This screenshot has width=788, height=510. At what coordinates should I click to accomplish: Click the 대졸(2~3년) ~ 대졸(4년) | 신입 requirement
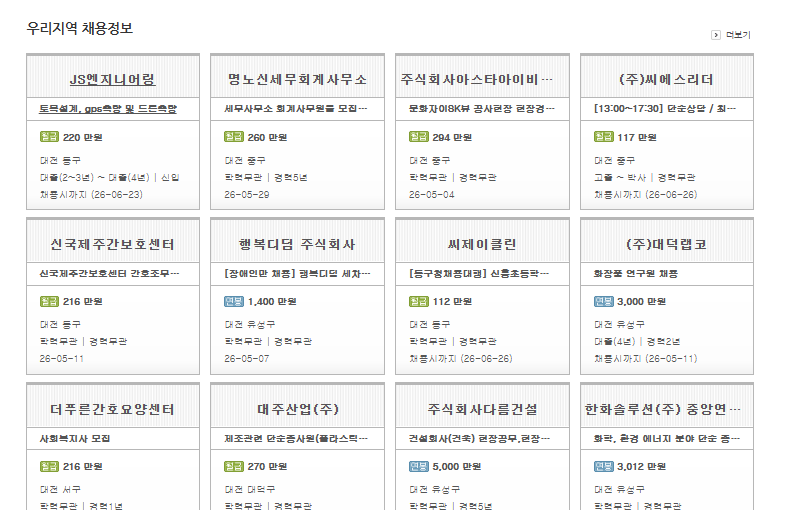point(110,177)
